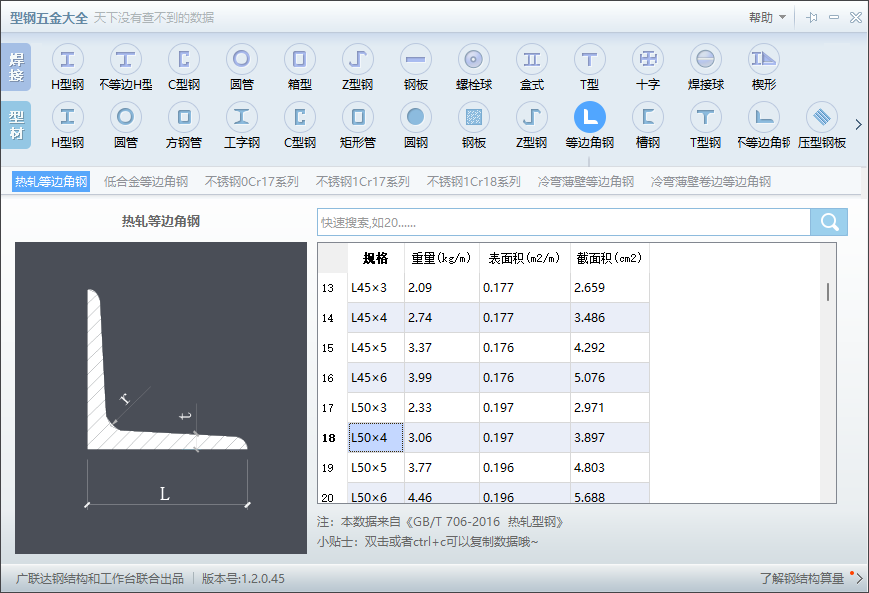Pin the window with pushpin icon

[x=812, y=18]
